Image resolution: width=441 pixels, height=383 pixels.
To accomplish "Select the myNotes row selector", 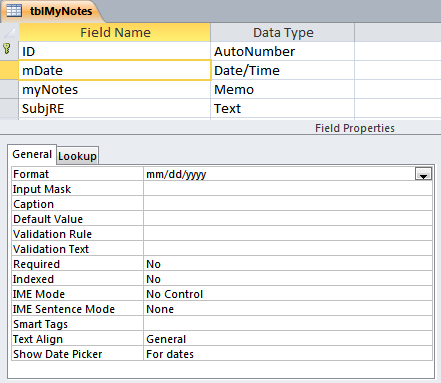I will click(9, 90).
